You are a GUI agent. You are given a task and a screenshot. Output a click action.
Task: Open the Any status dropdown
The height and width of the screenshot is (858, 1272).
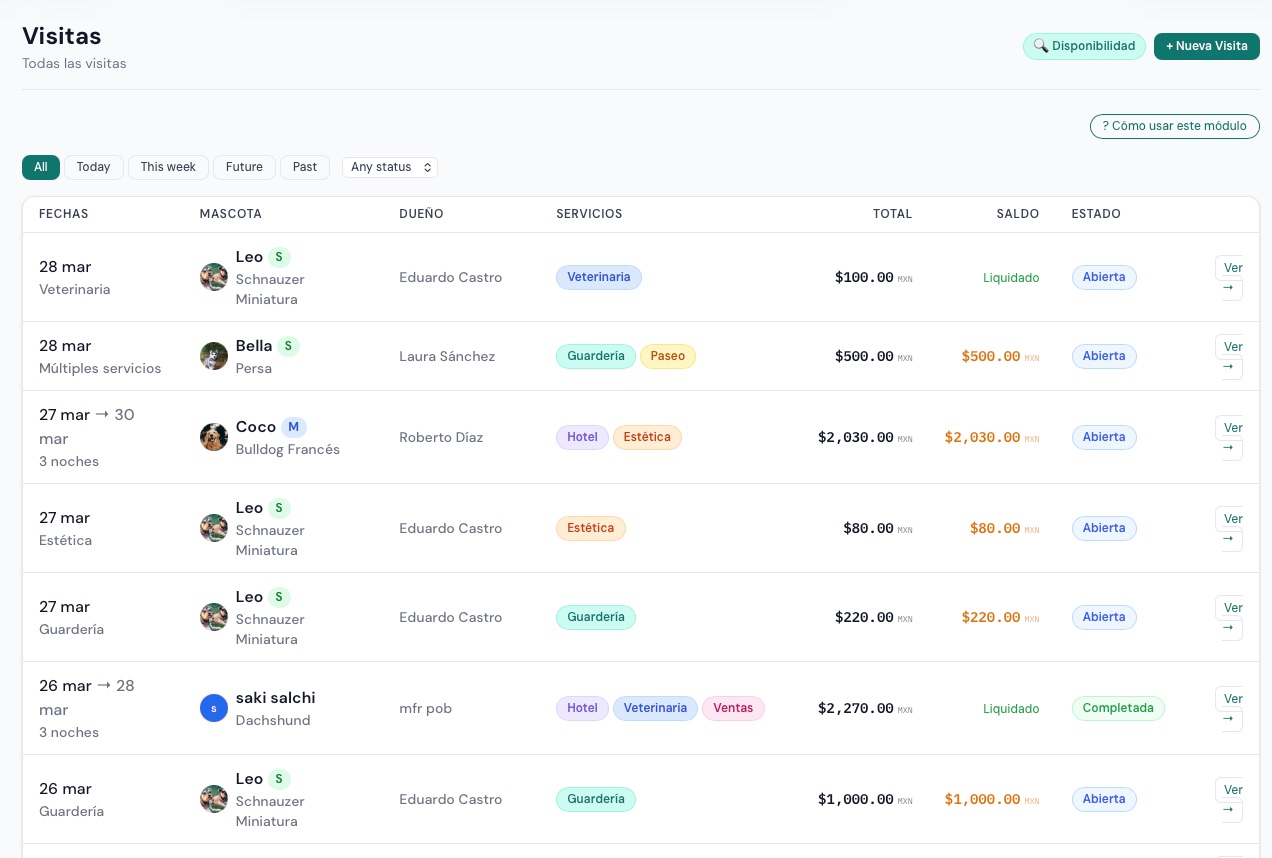click(x=390, y=167)
